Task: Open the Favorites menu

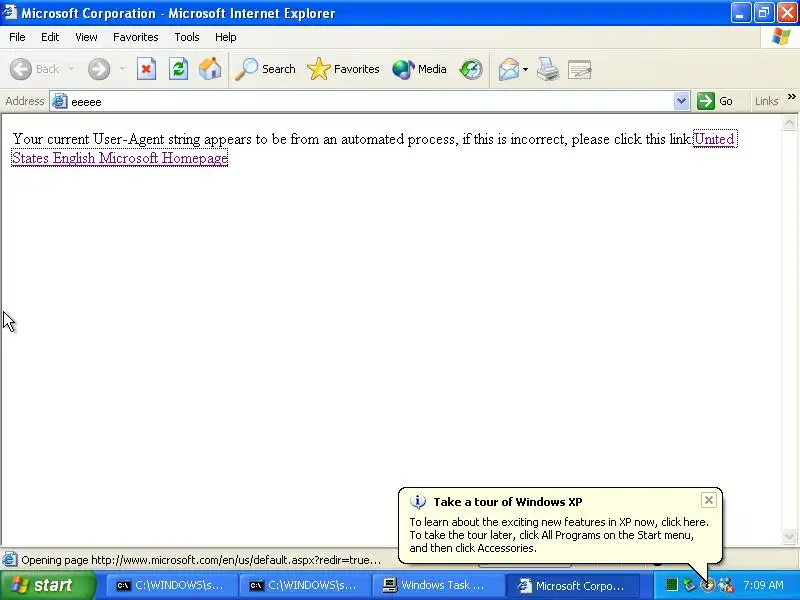Action: pos(136,37)
